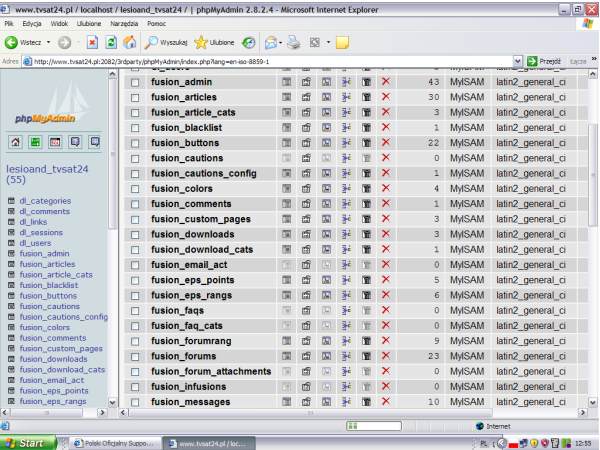Click the phpMyAdmin Home icon in sidebar

click(x=15, y=142)
